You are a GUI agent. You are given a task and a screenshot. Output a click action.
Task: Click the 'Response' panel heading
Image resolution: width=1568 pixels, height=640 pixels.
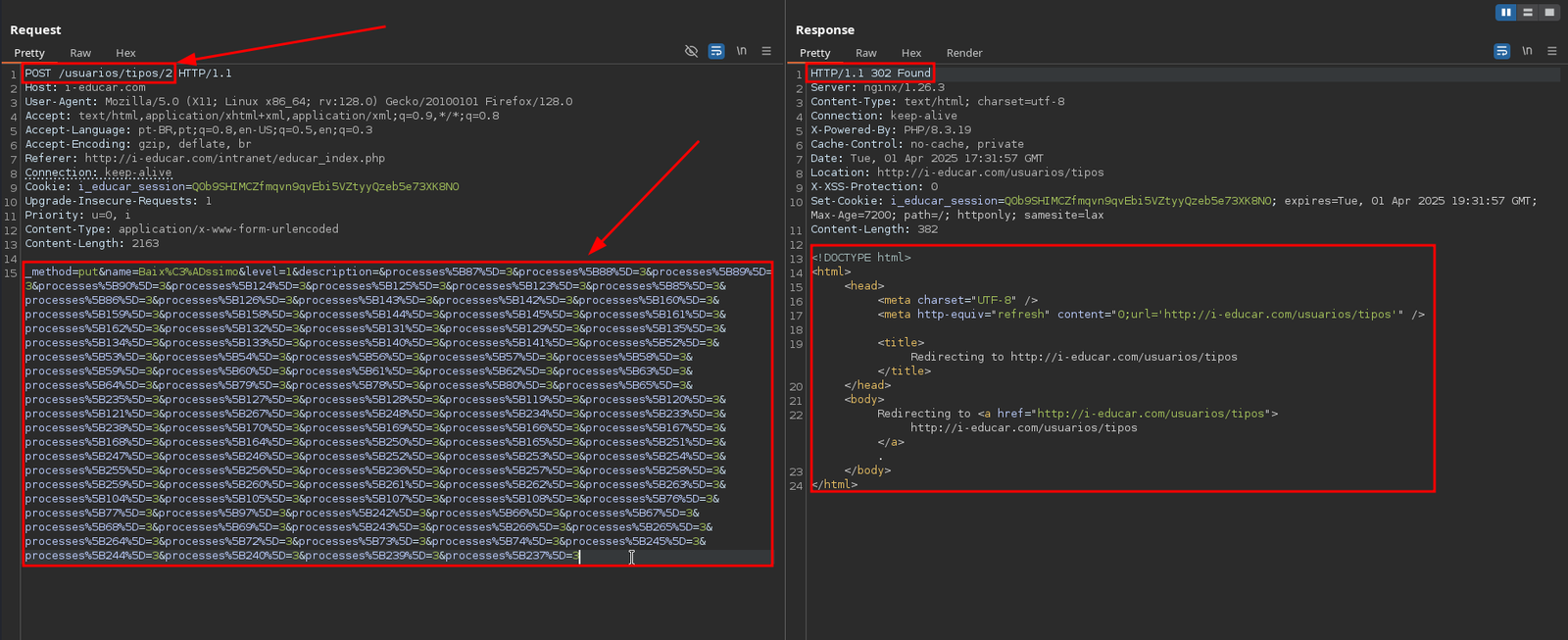825,30
